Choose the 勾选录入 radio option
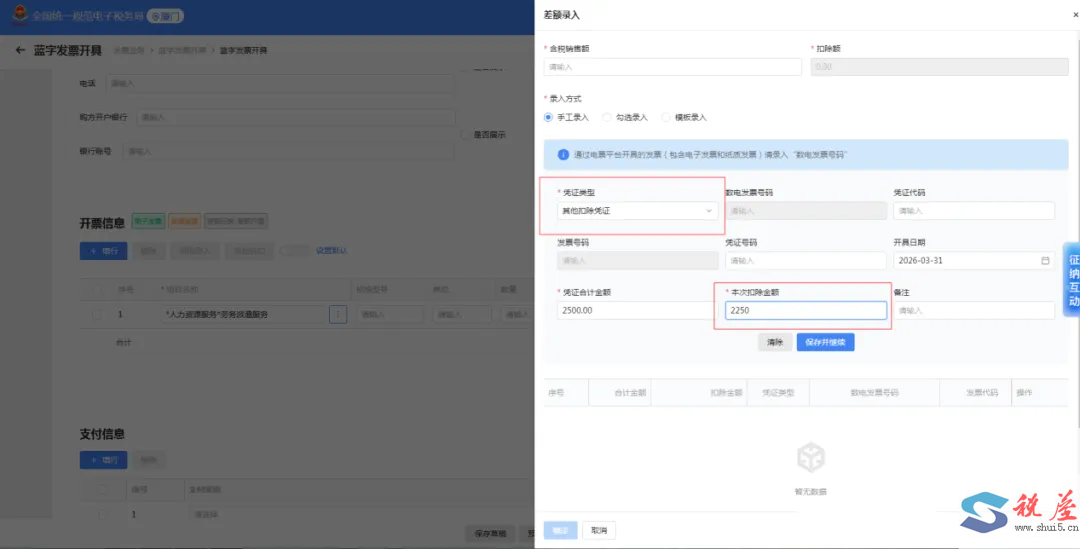 click(x=625, y=117)
